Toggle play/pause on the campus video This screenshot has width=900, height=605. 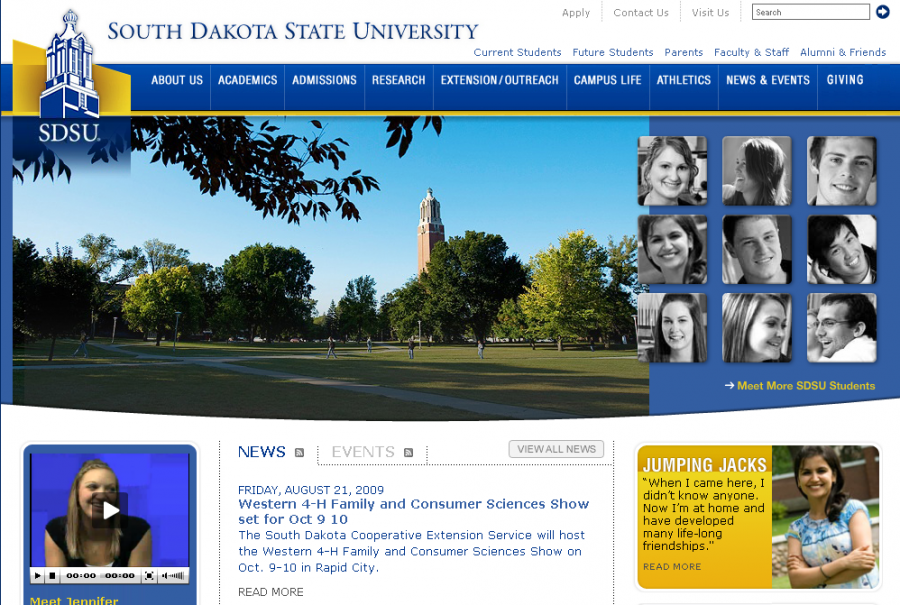(37, 575)
